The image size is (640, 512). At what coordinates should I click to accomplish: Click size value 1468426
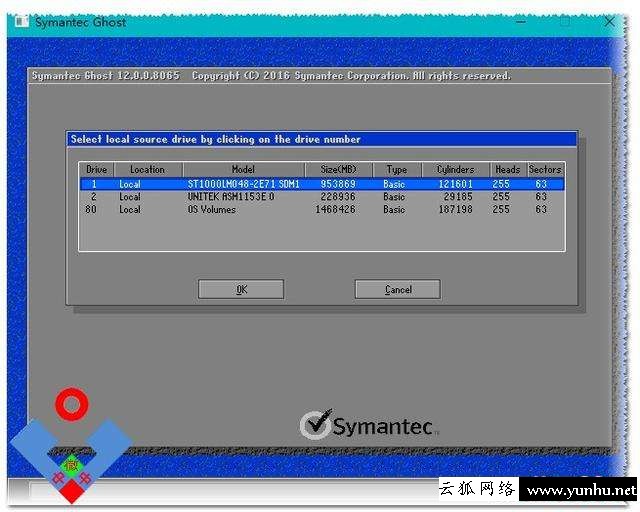(336, 209)
